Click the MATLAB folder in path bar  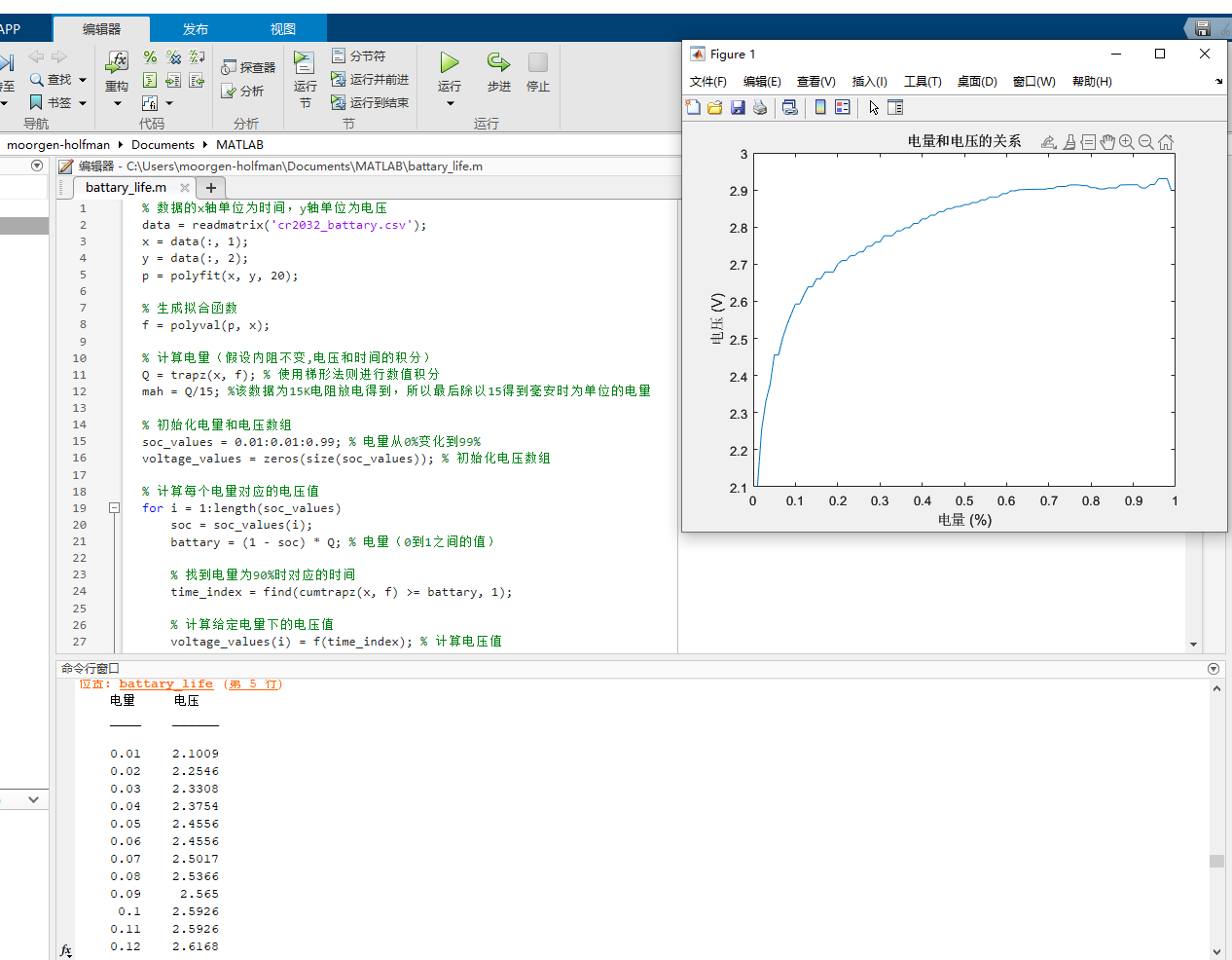pos(239,145)
